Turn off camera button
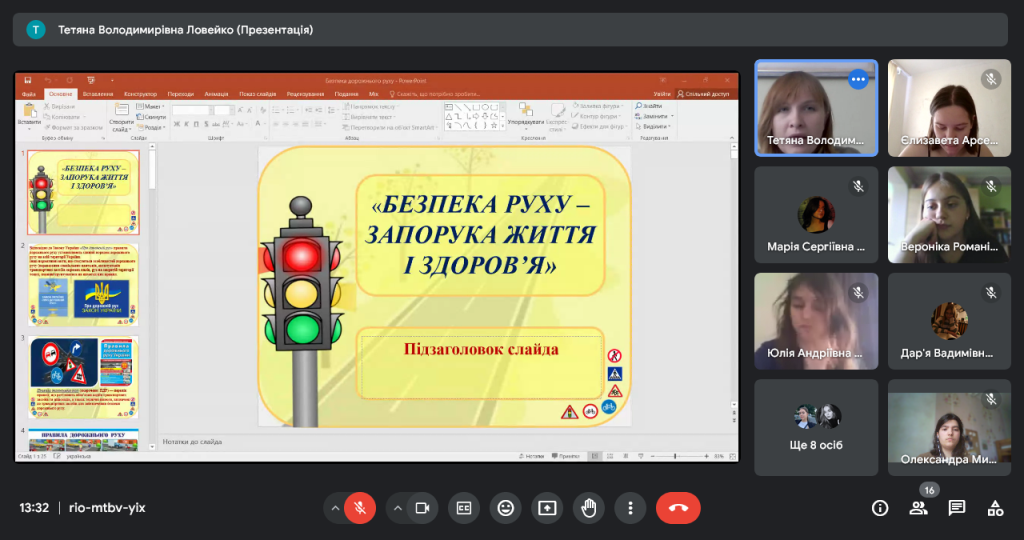The image size is (1024, 540). tap(422, 508)
